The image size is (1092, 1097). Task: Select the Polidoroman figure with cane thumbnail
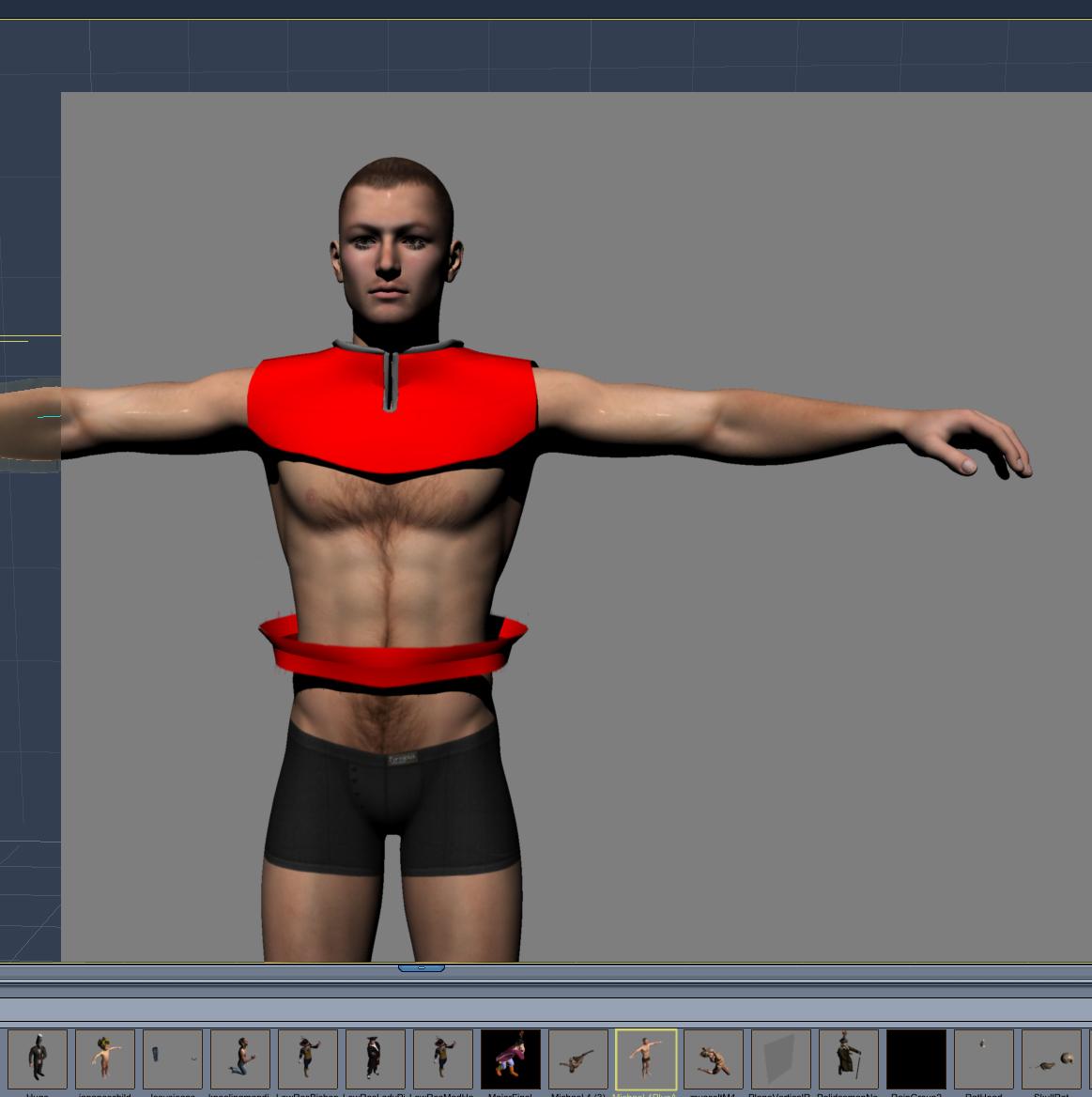click(849, 1058)
